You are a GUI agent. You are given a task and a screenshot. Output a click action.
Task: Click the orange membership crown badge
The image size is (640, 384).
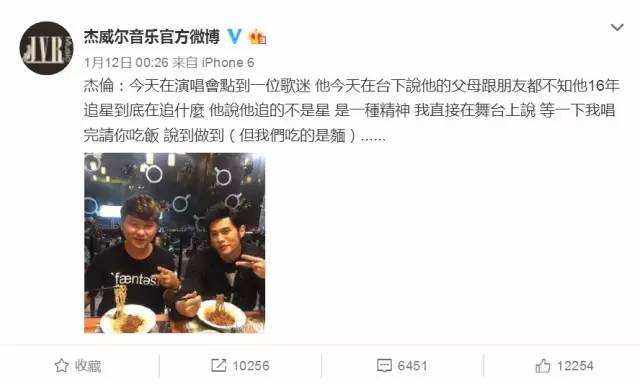[257, 37]
